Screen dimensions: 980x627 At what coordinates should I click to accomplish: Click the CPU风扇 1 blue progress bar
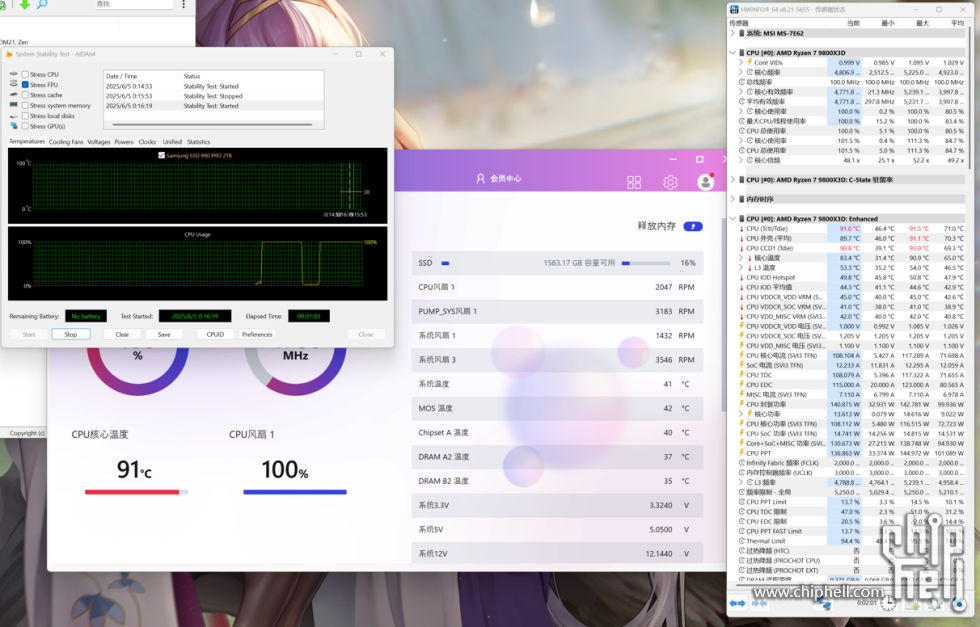(294, 492)
